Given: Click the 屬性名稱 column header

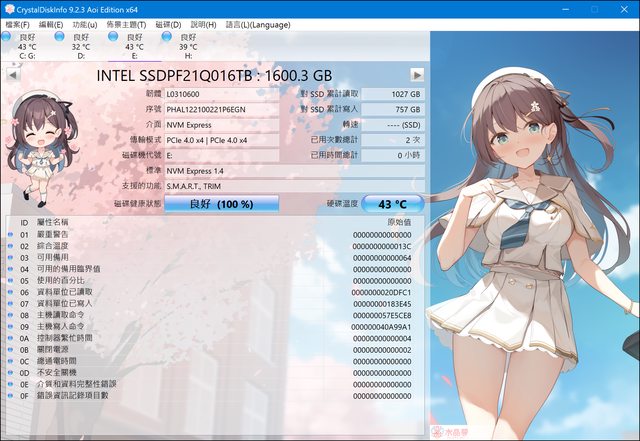Looking at the screenshot, I should pos(53,221).
